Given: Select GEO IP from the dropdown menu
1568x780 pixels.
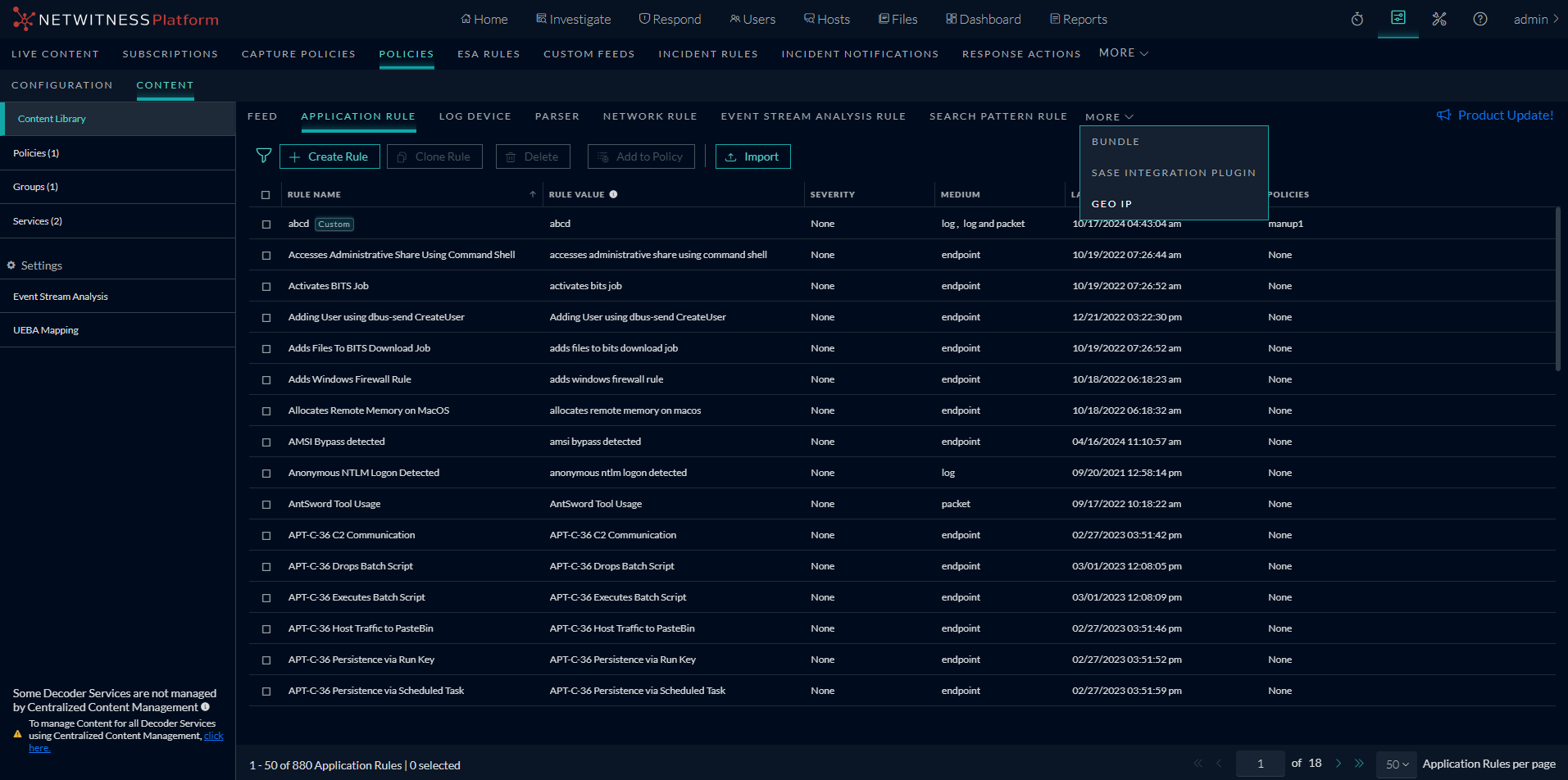Looking at the screenshot, I should tap(1111, 204).
